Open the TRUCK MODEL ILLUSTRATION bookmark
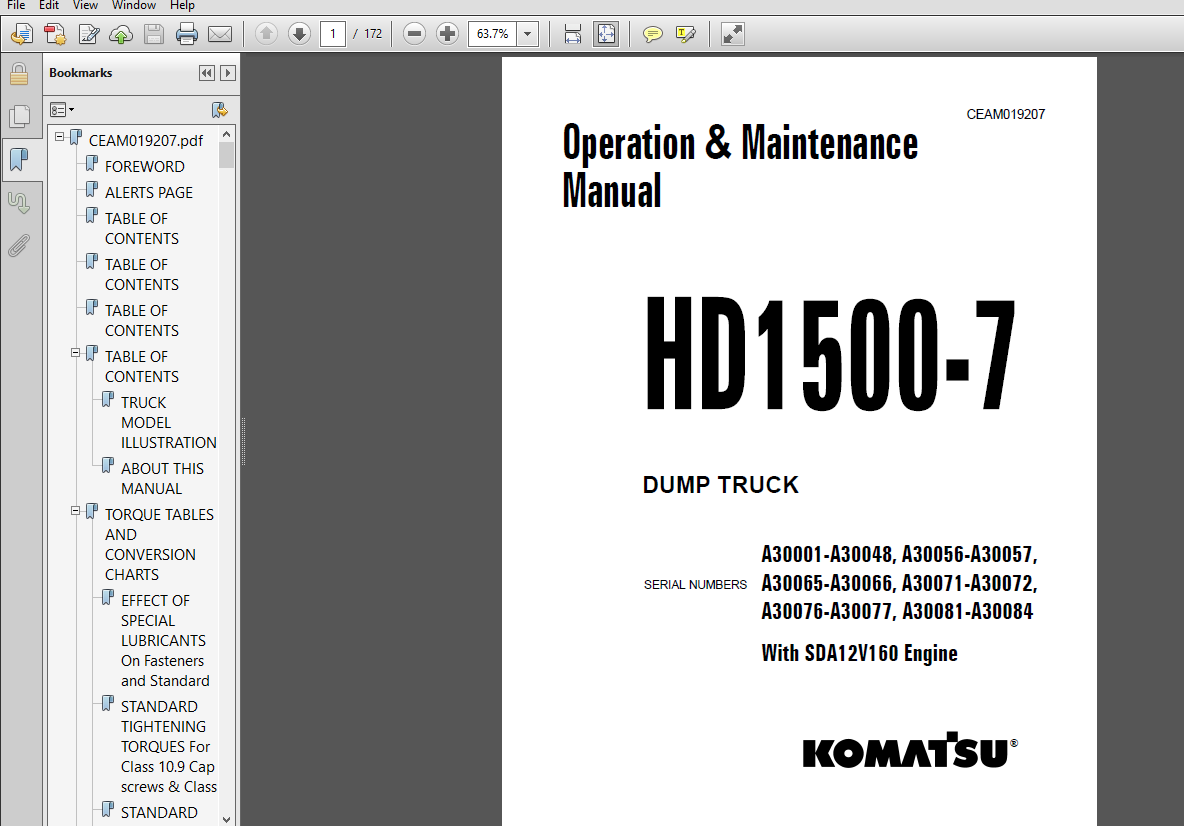Screen dimensions: 1184x826 pos(168,423)
